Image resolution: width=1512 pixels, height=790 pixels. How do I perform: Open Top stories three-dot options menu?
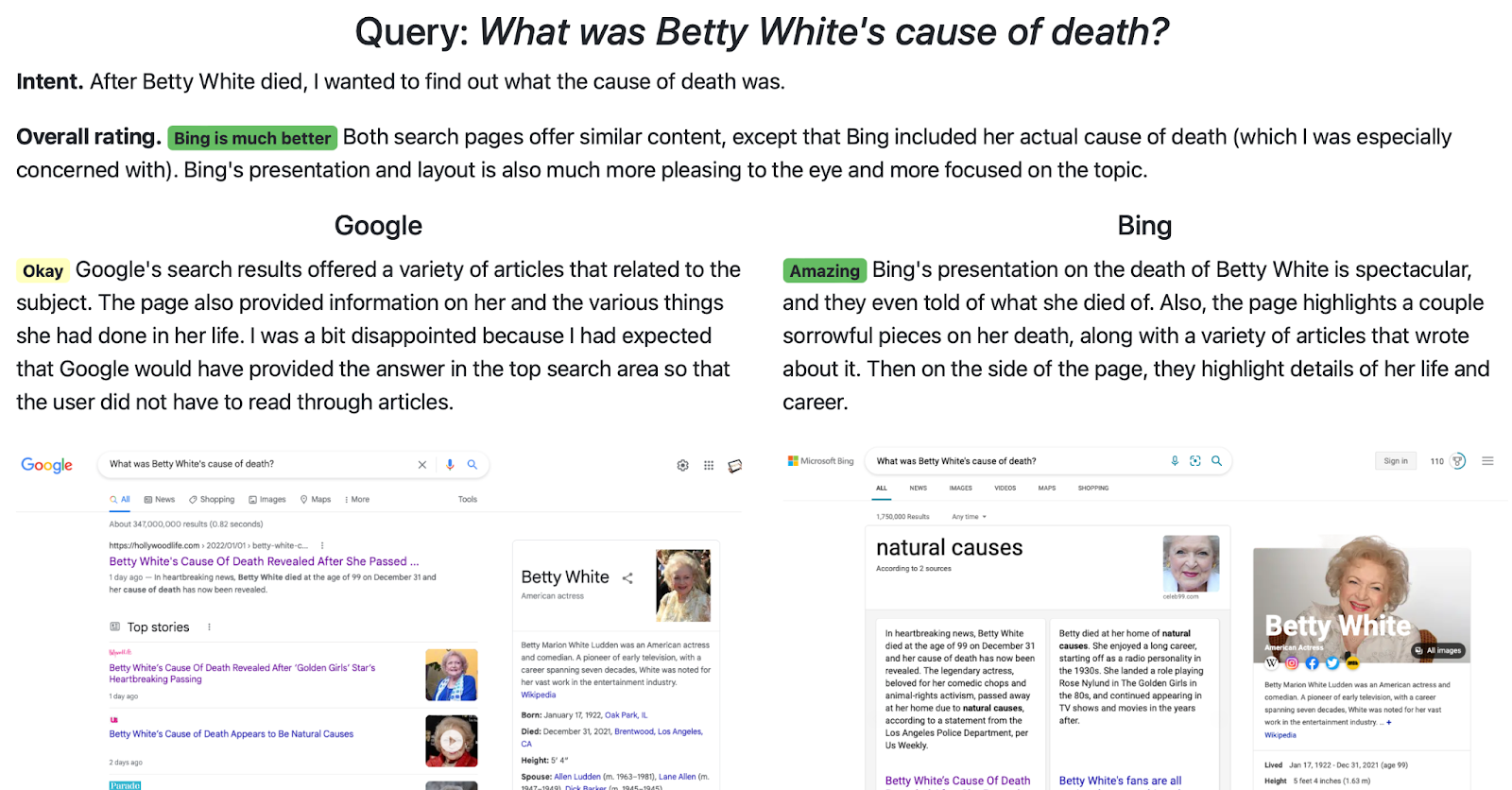209,627
